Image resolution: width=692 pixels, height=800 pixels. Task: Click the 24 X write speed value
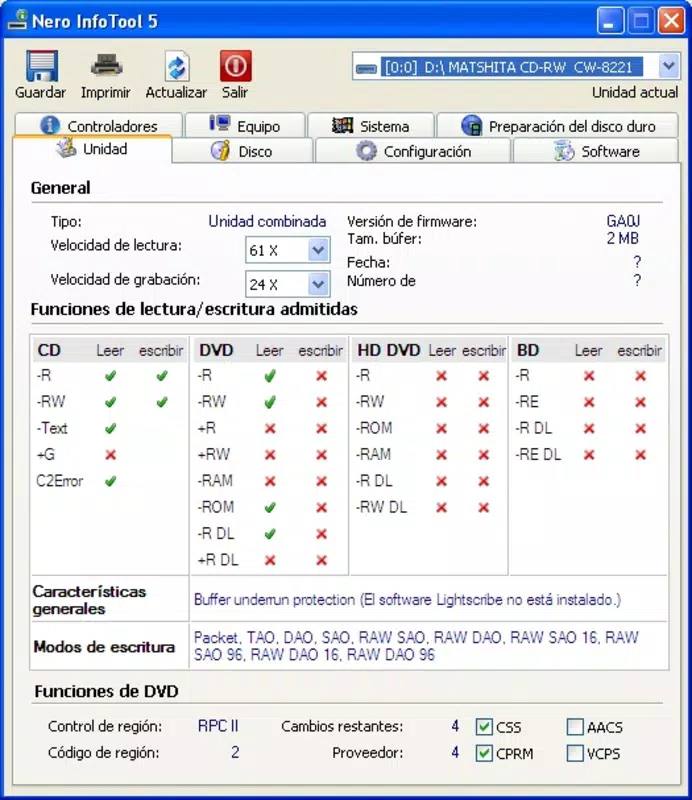coord(264,285)
